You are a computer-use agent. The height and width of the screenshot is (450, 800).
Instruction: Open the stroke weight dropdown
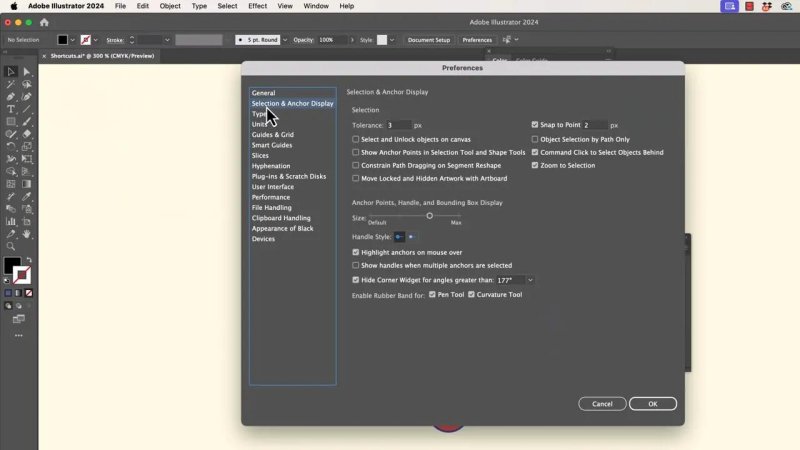click(x=167, y=40)
